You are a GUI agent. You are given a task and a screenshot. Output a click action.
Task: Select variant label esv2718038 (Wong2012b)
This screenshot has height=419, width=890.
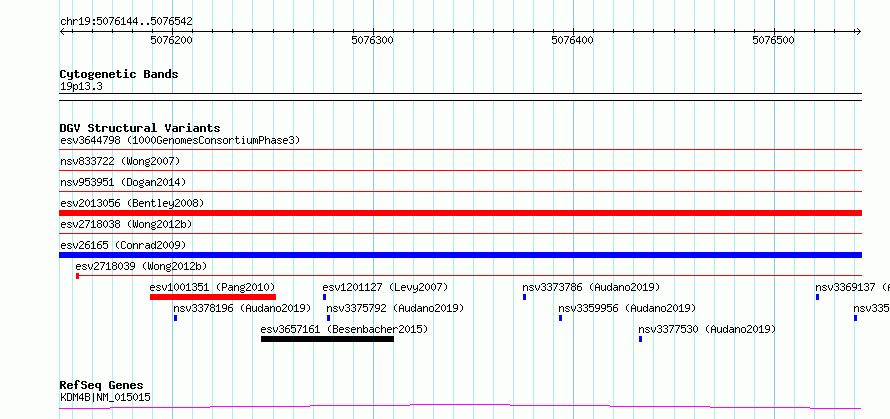126,225
